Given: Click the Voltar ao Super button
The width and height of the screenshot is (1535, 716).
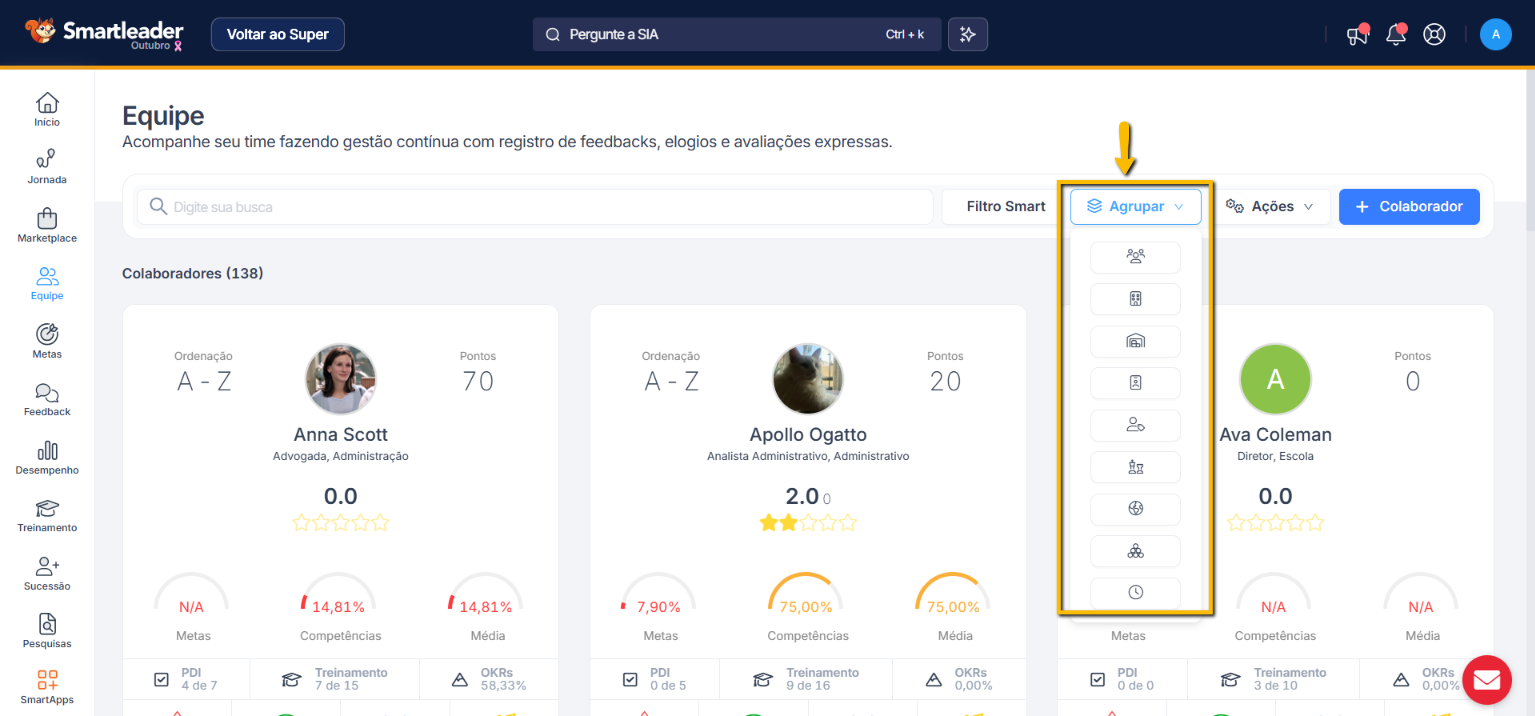Looking at the screenshot, I should (277, 34).
